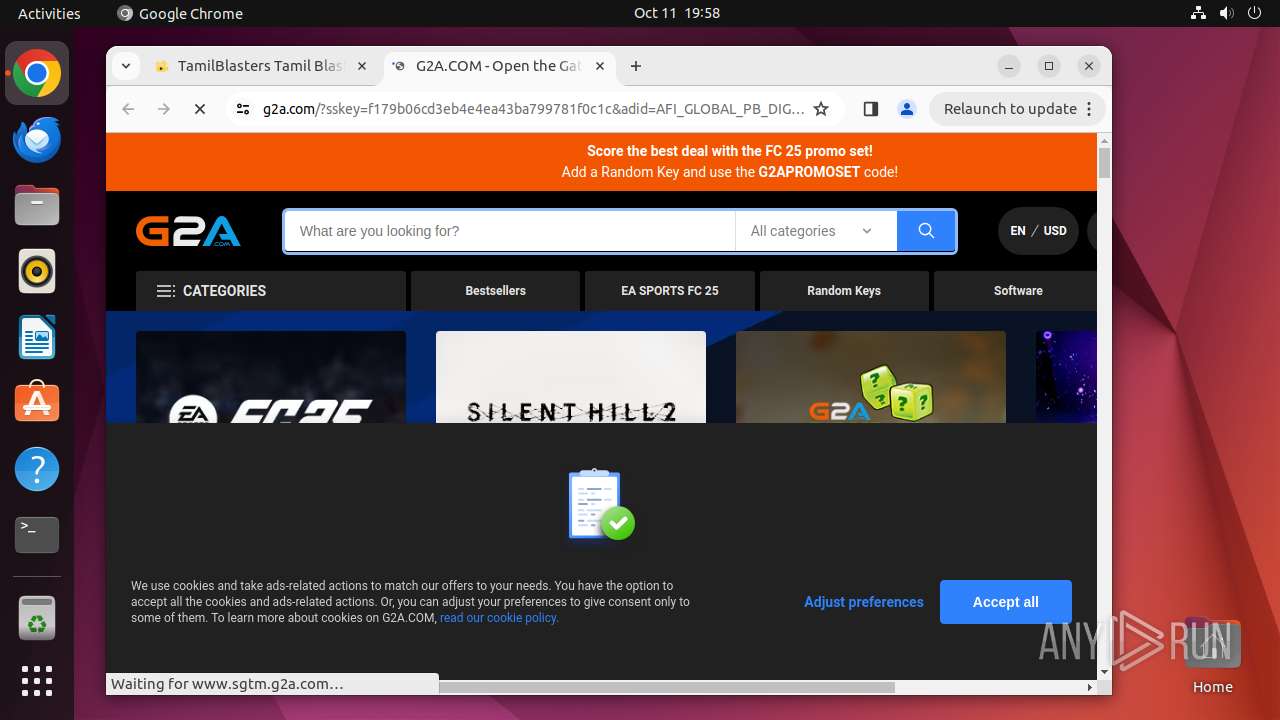The image size is (1280, 720).
Task: Close the G2A.COM tab
Action: pyautogui.click(x=600, y=66)
